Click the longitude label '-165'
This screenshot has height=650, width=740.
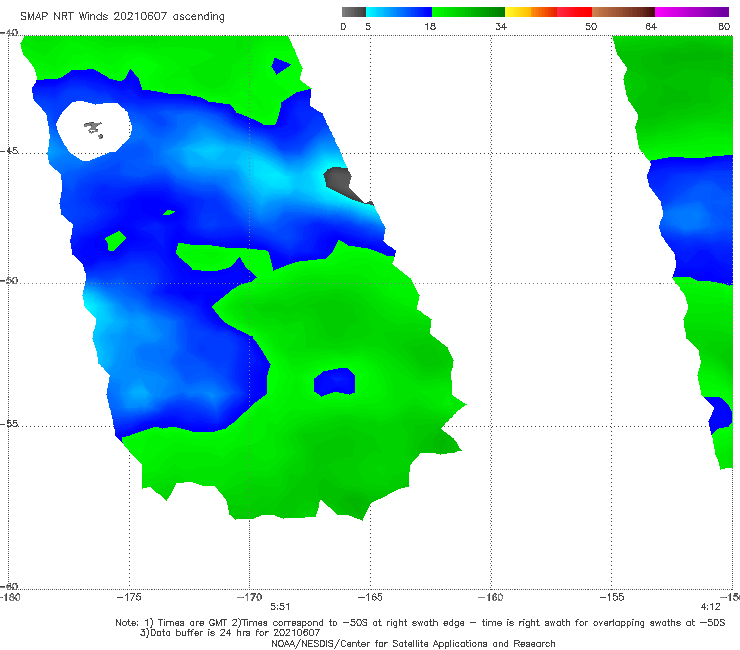point(370,597)
